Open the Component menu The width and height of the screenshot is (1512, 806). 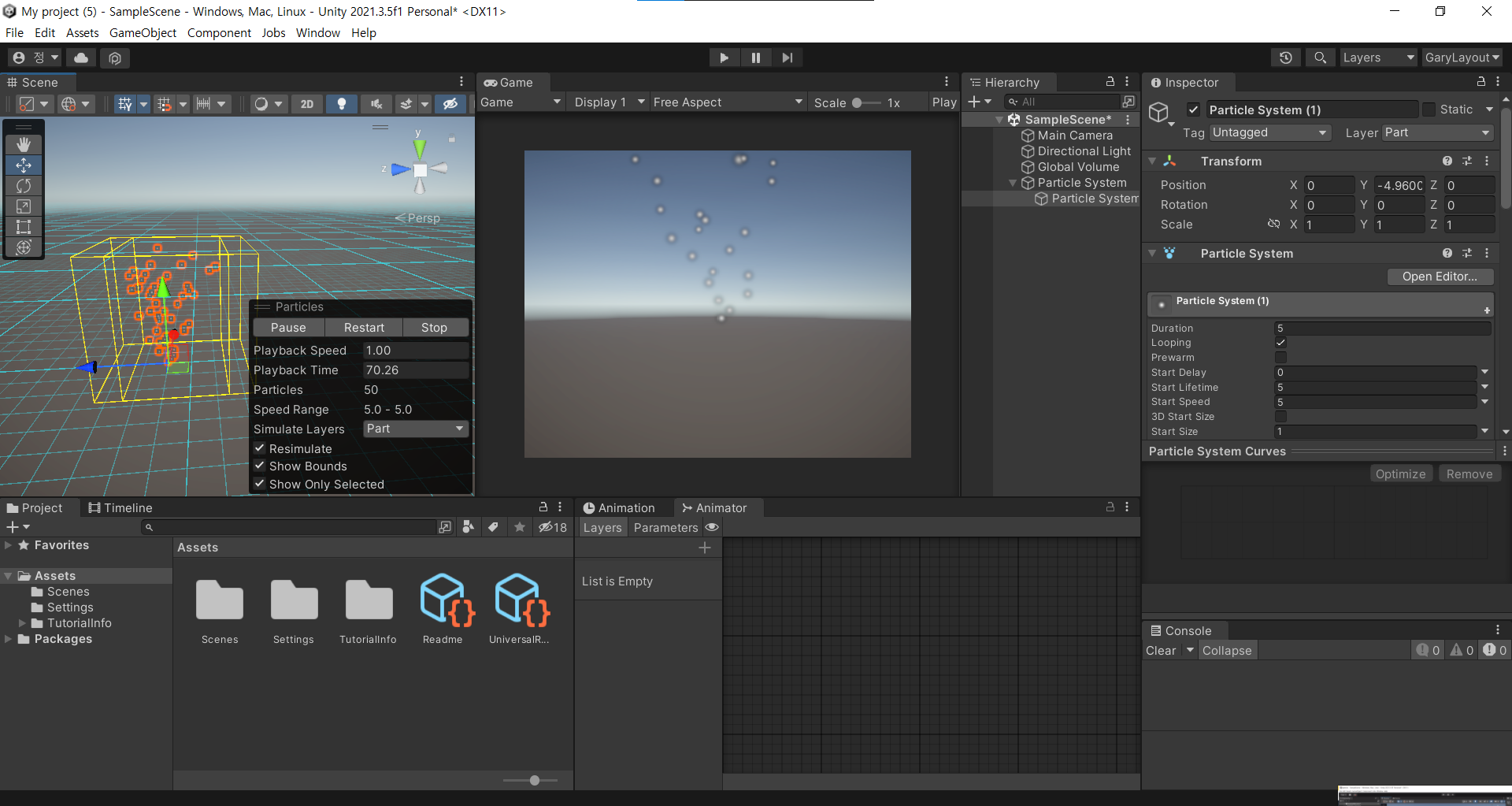(219, 33)
